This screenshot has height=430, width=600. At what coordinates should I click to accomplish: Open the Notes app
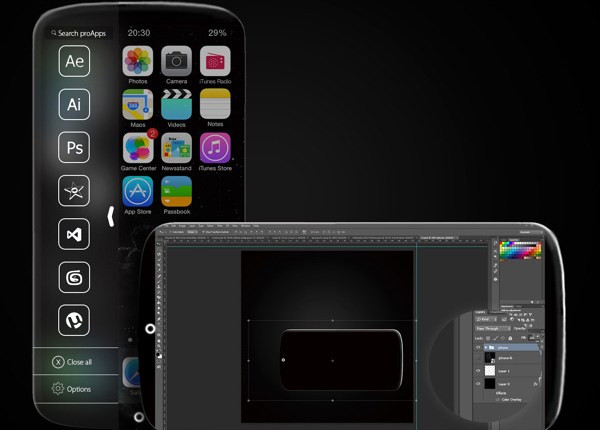click(x=215, y=104)
